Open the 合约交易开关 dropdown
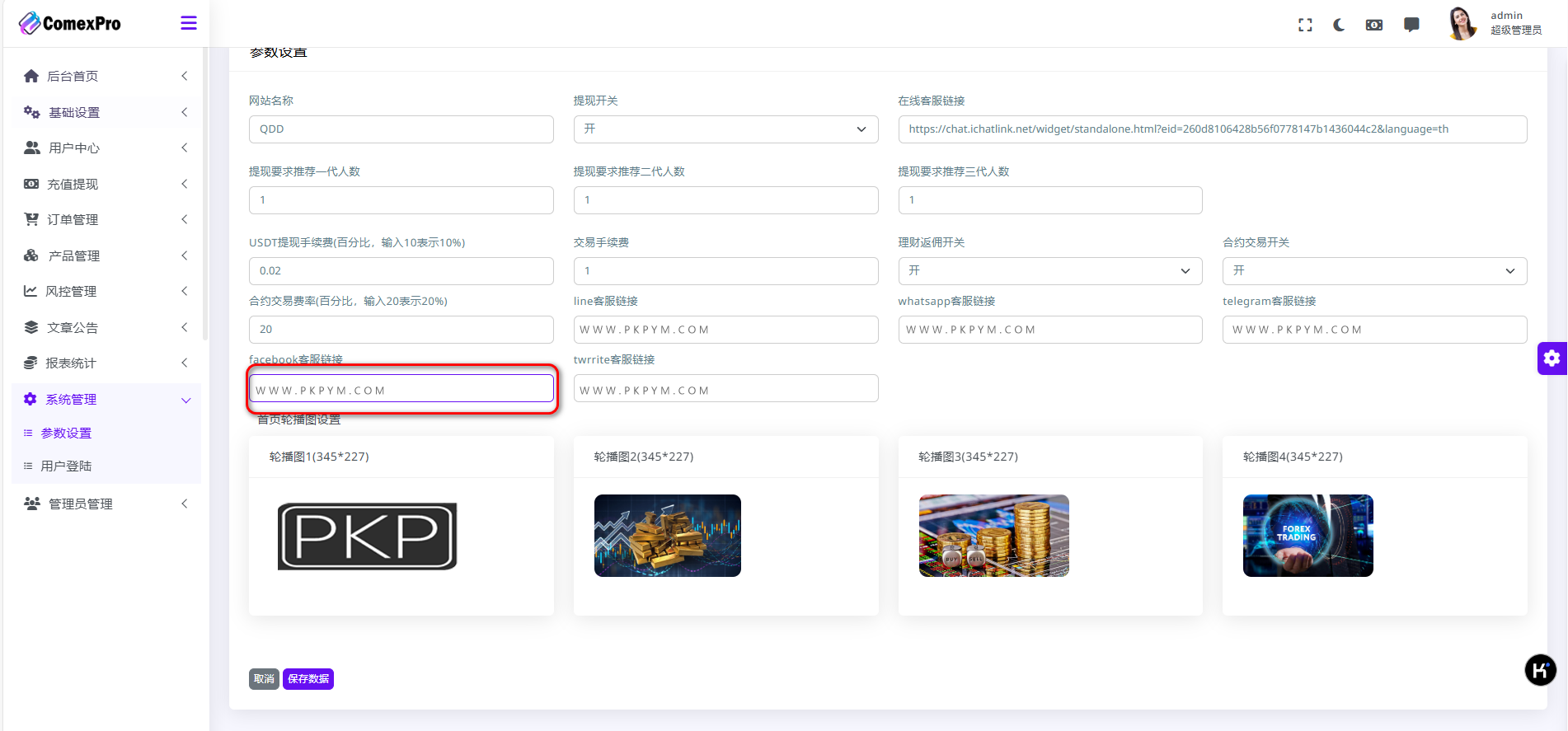 (x=1374, y=271)
